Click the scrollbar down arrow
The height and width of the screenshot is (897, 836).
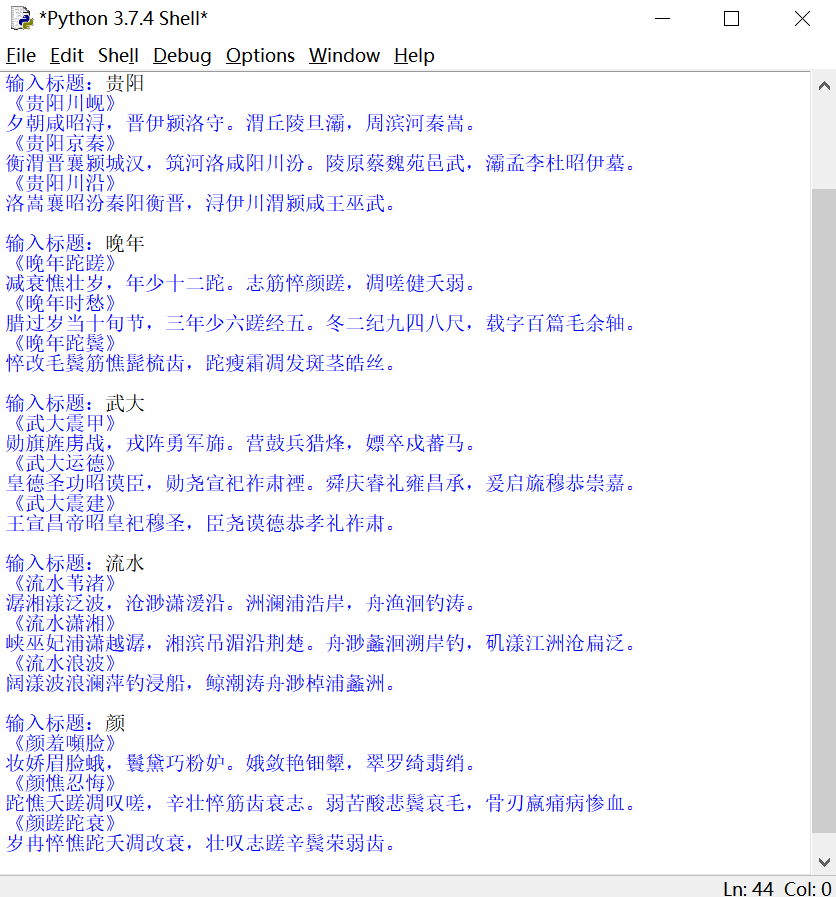point(824,862)
